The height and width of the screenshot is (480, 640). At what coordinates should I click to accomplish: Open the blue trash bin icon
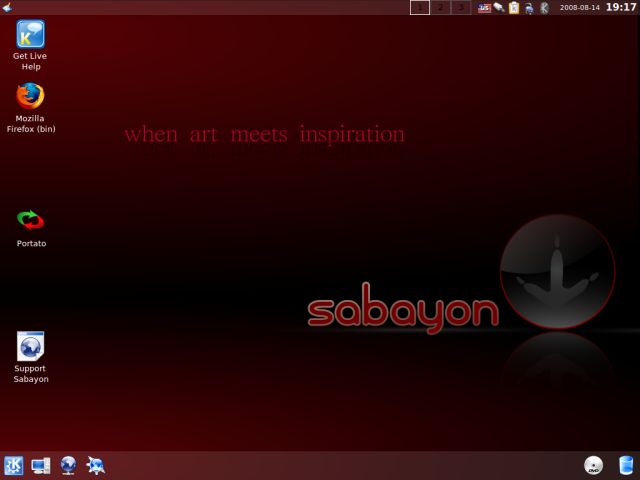pyautogui.click(x=626, y=465)
